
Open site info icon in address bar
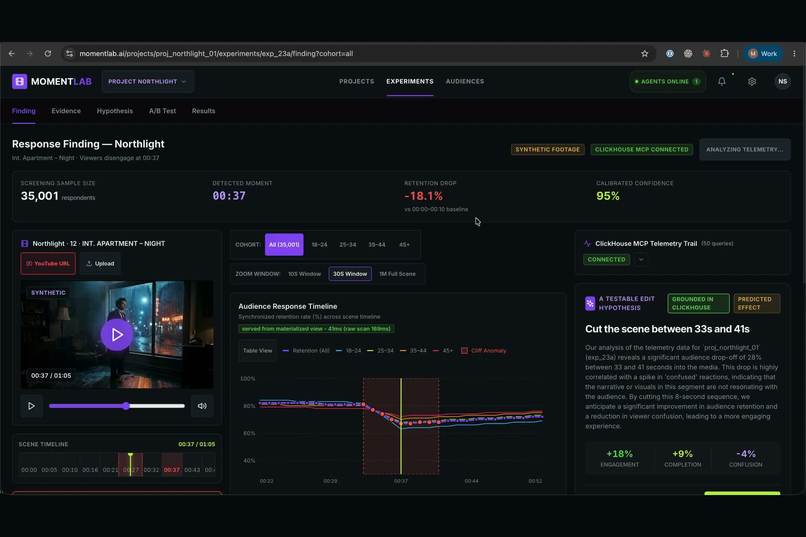tap(69, 53)
